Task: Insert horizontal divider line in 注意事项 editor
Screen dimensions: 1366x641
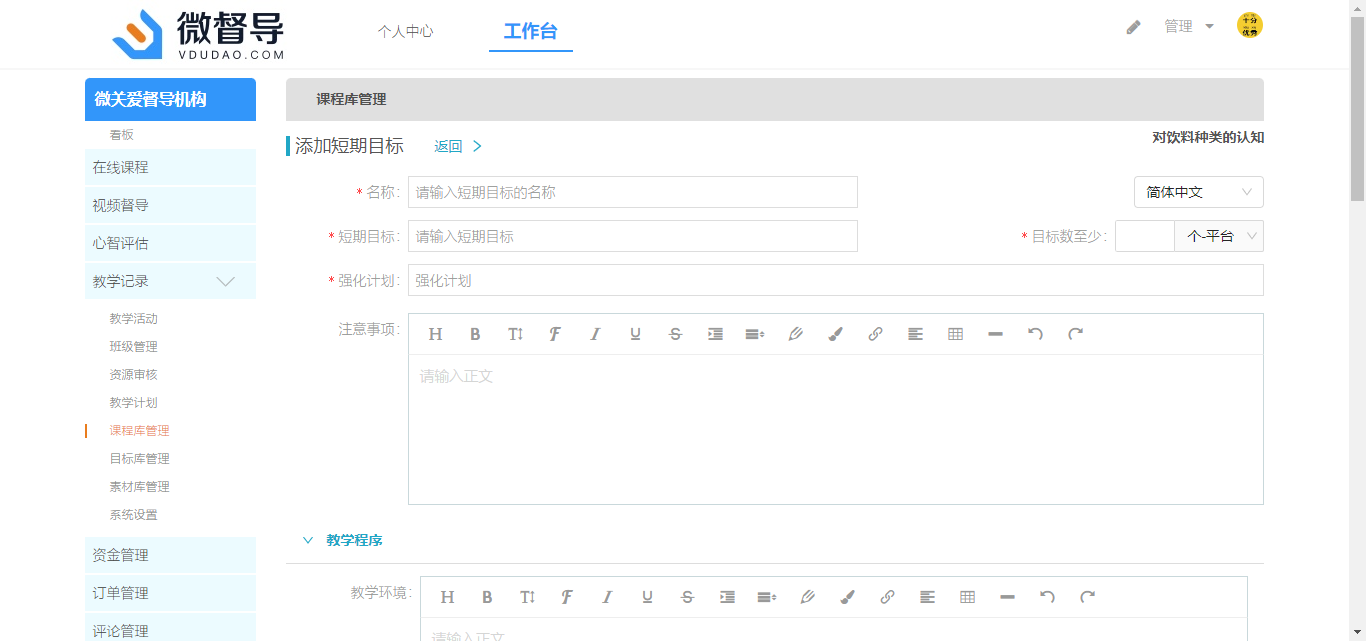Action: (x=995, y=334)
